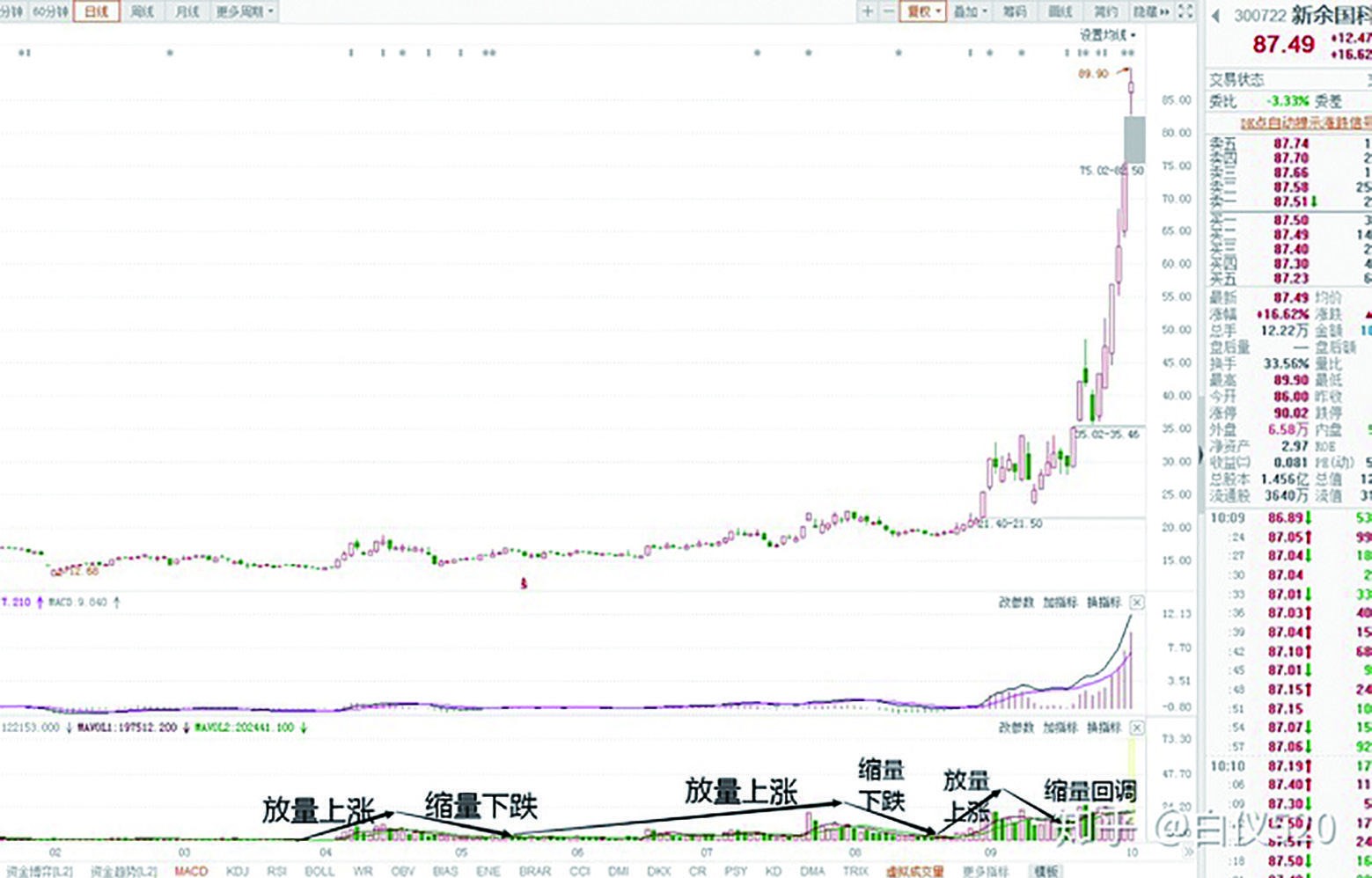The width and height of the screenshot is (1372, 878).
Task: Open the 更多周期 dropdown
Action: point(245,11)
